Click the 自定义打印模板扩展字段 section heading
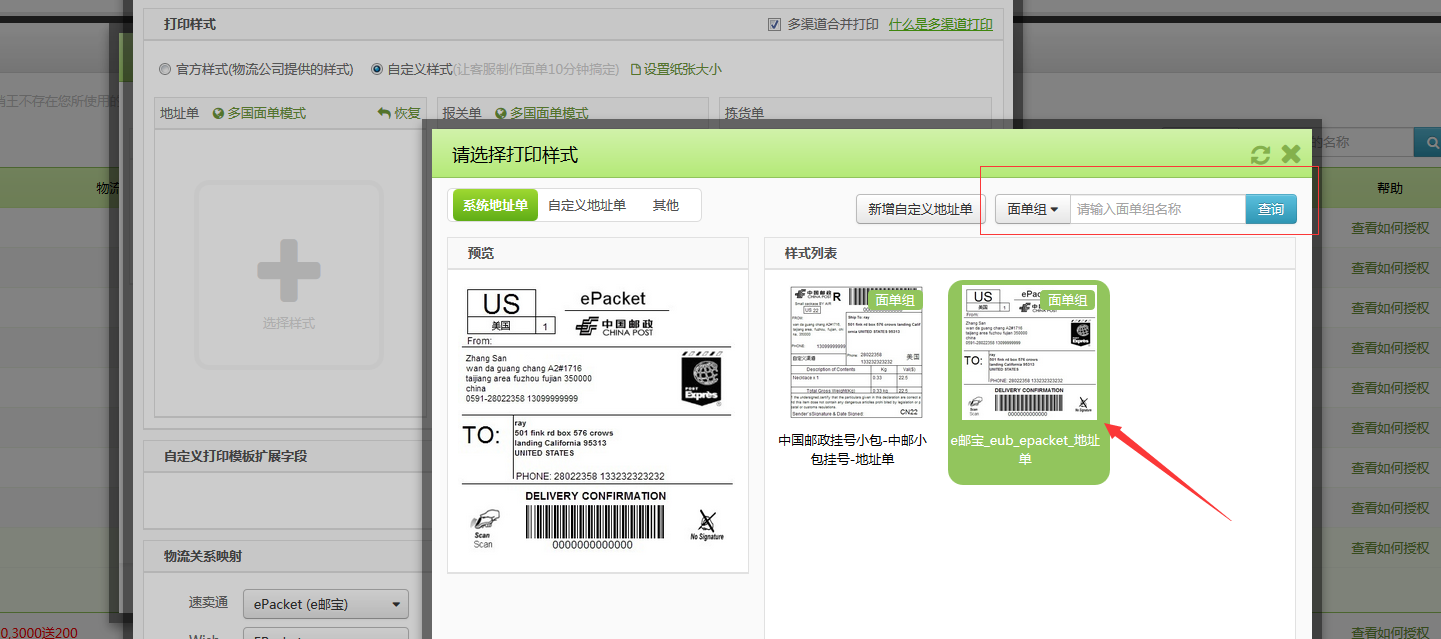 point(235,456)
